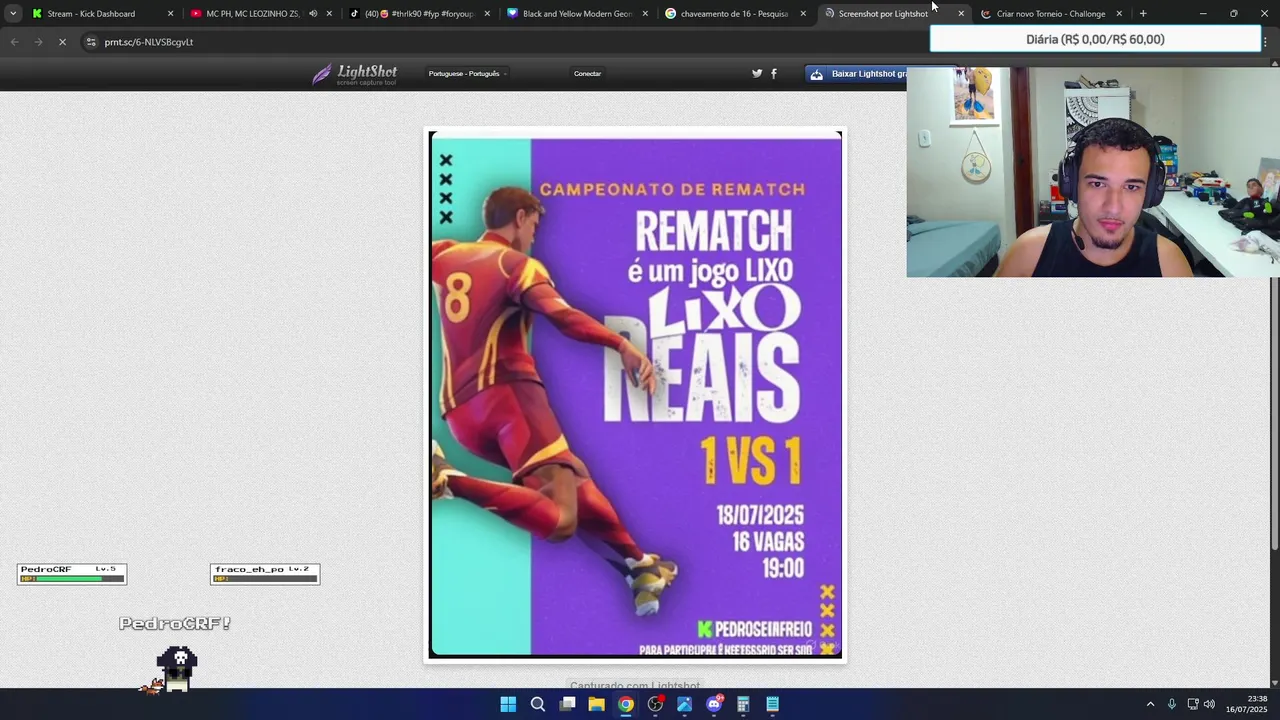Screen dimensions: 1280x720
Task: Click the Diária donation goal bar
Action: pos(1095,40)
